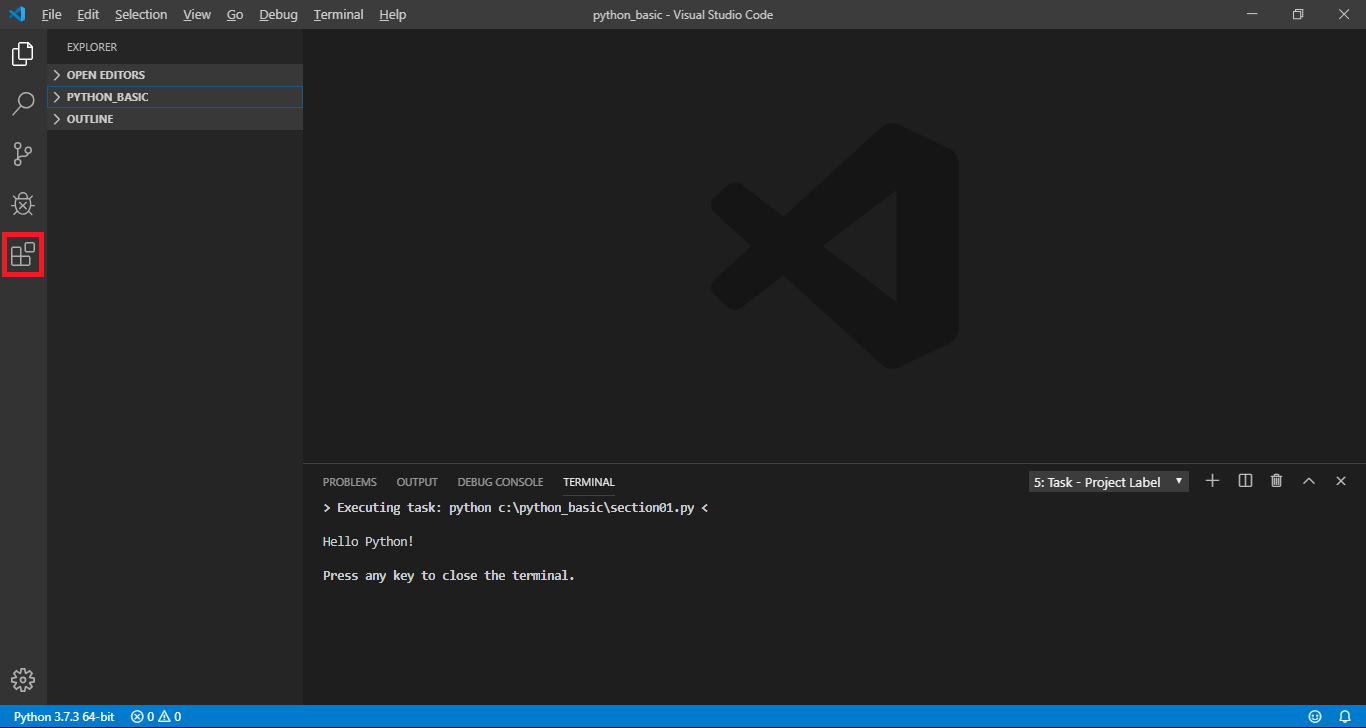Click the VS Code logo in title bar
The width and height of the screenshot is (1366, 728).
16,14
